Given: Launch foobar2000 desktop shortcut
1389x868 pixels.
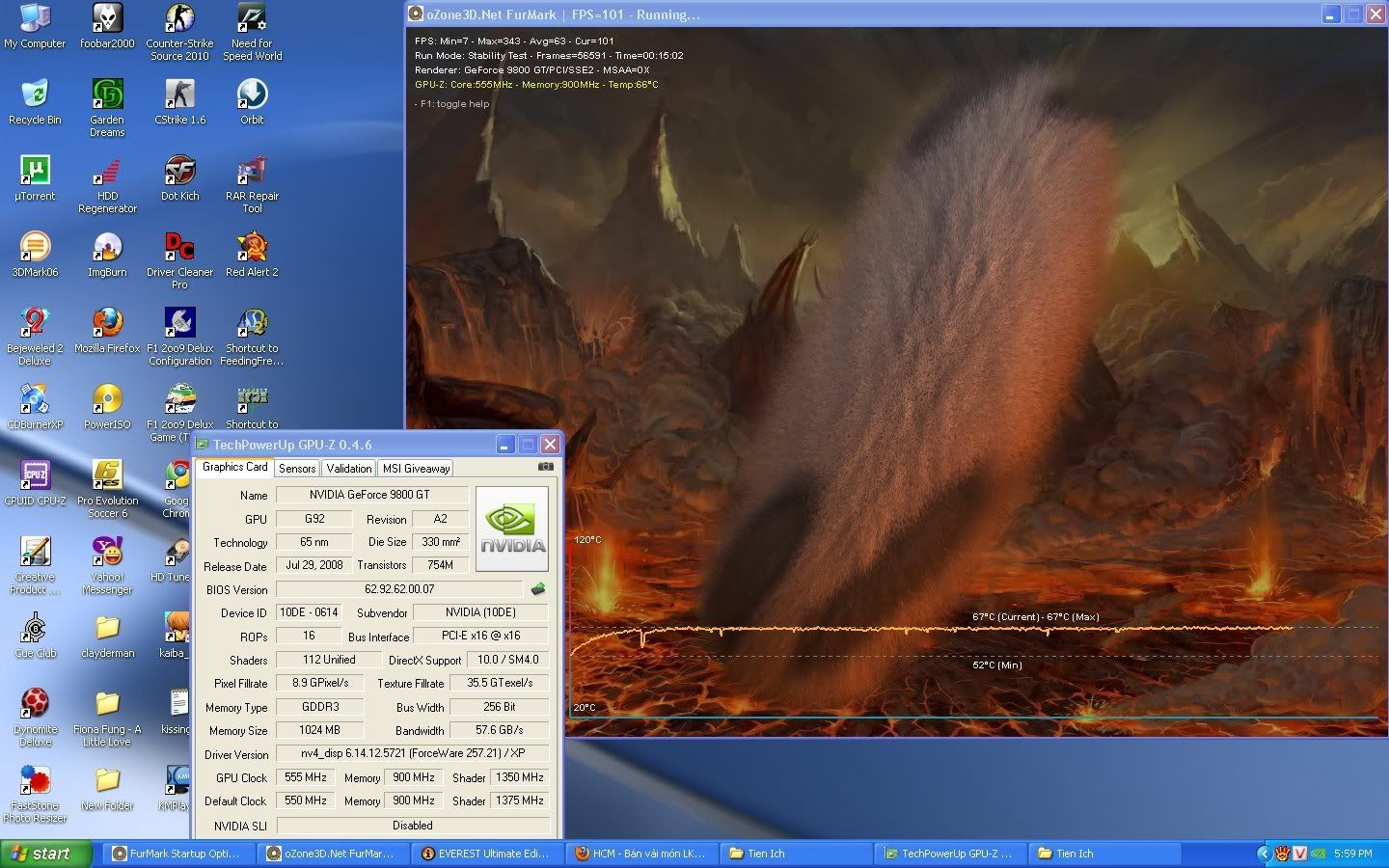Looking at the screenshot, I should tap(107, 26).
